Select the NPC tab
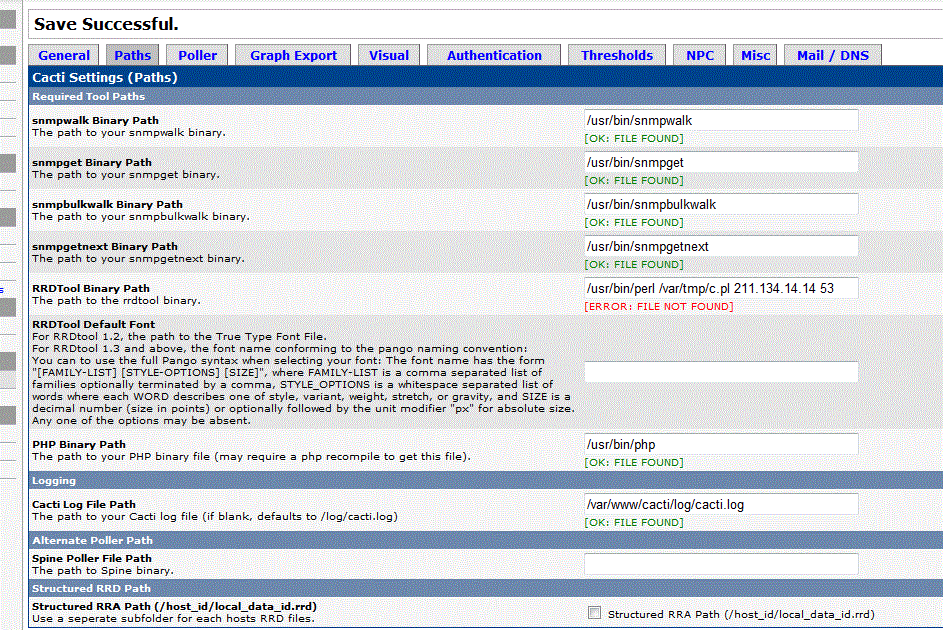Viewport: 943px width, 630px height. [x=700, y=55]
